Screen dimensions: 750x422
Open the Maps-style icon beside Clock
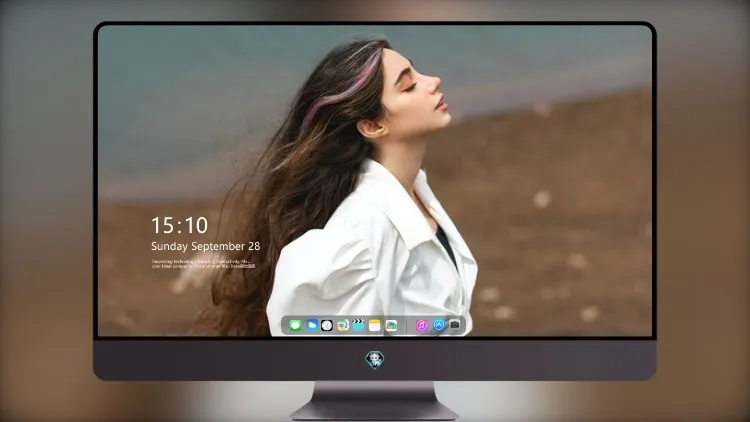[342, 325]
